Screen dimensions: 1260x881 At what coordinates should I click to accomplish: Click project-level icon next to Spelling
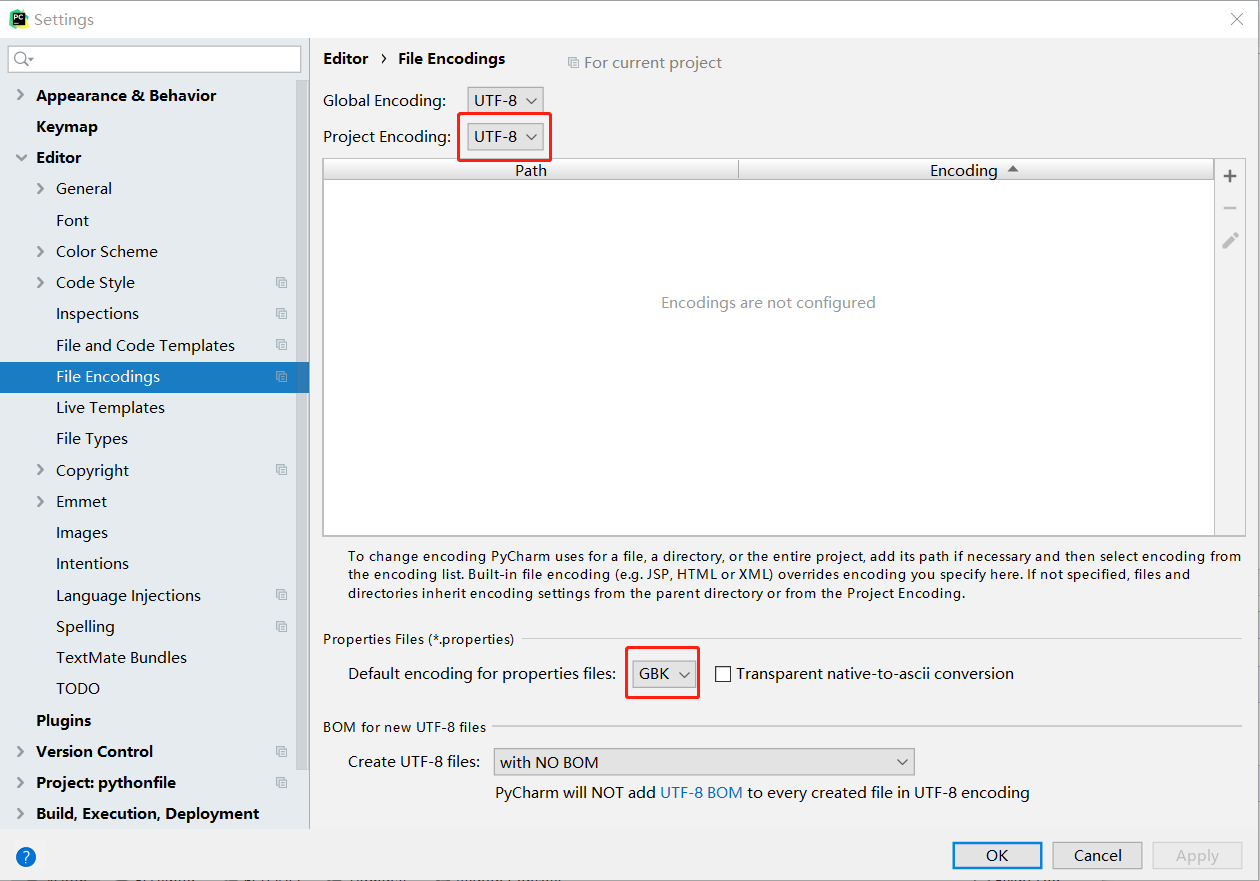point(281,627)
